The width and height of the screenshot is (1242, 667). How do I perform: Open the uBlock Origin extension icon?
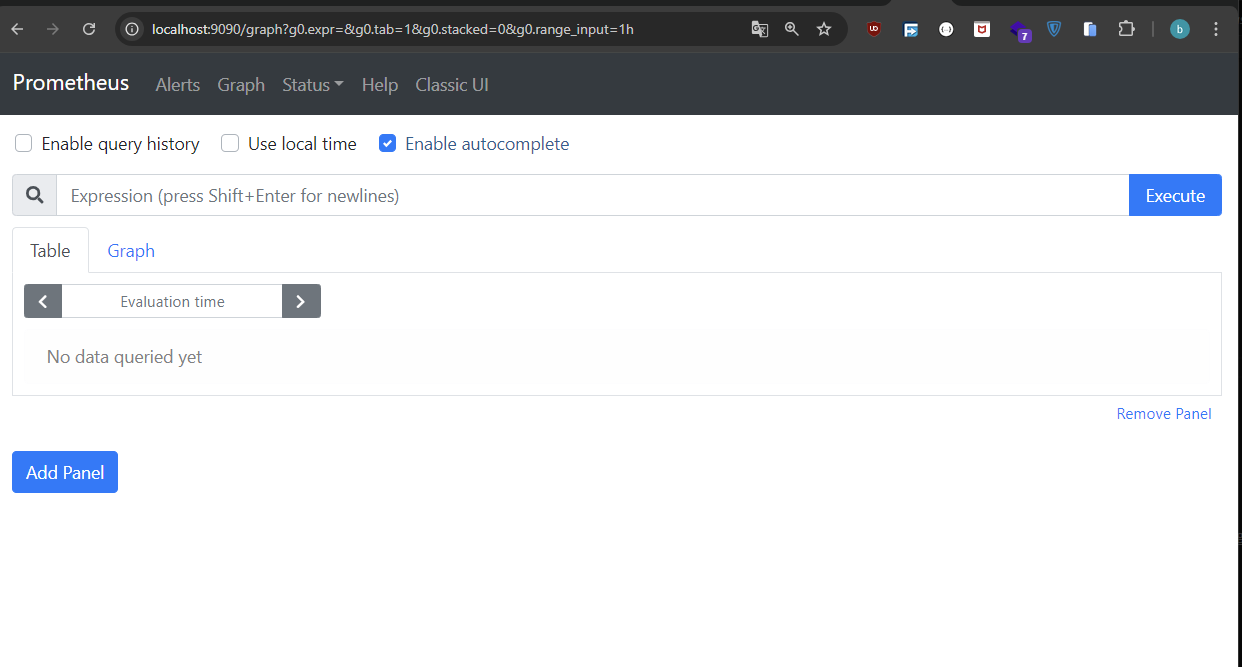click(x=874, y=29)
